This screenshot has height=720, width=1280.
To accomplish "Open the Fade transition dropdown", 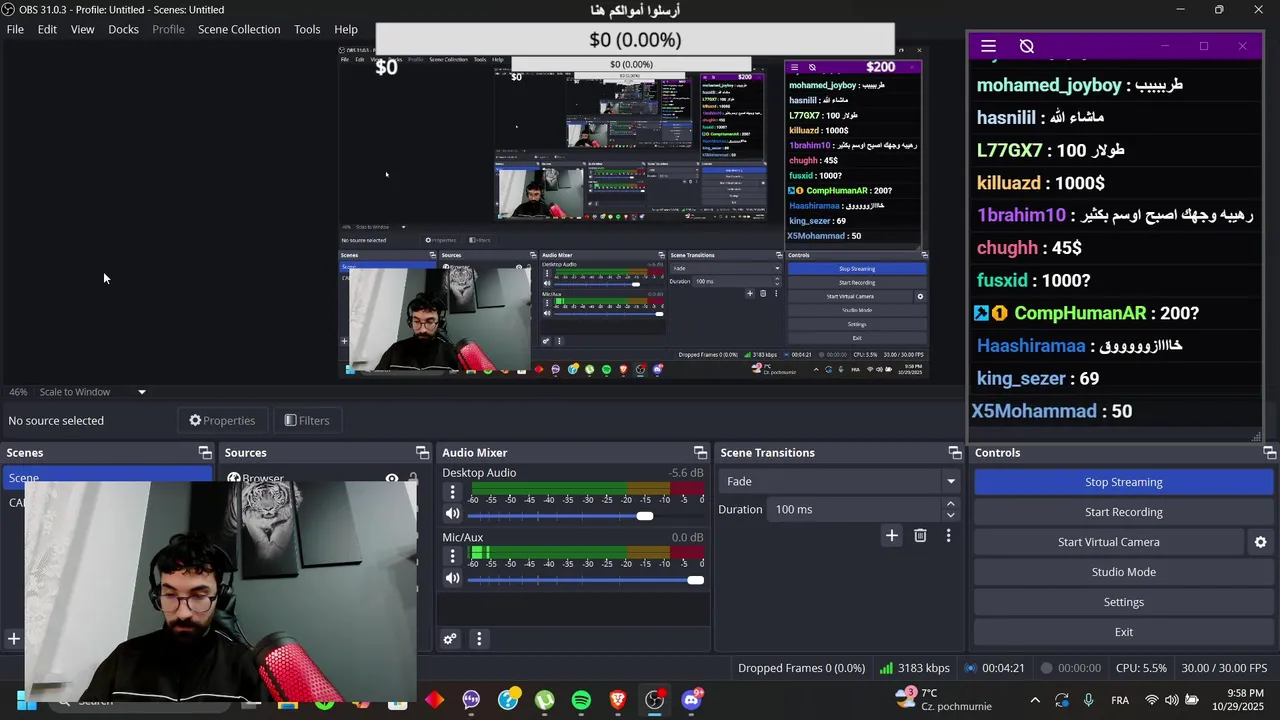I will pyautogui.click(x=838, y=481).
